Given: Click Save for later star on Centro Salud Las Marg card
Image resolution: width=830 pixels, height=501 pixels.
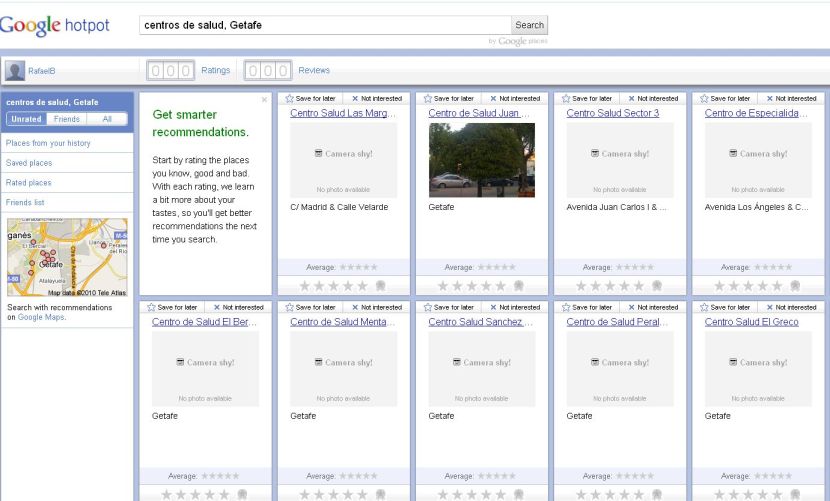Looking at the screenshot, I should [x=289, y=99].
